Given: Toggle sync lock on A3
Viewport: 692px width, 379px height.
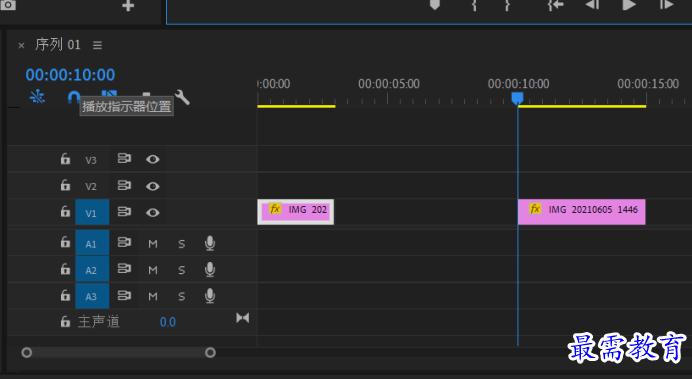Looking at the screenshot, I should pos(124,295).
